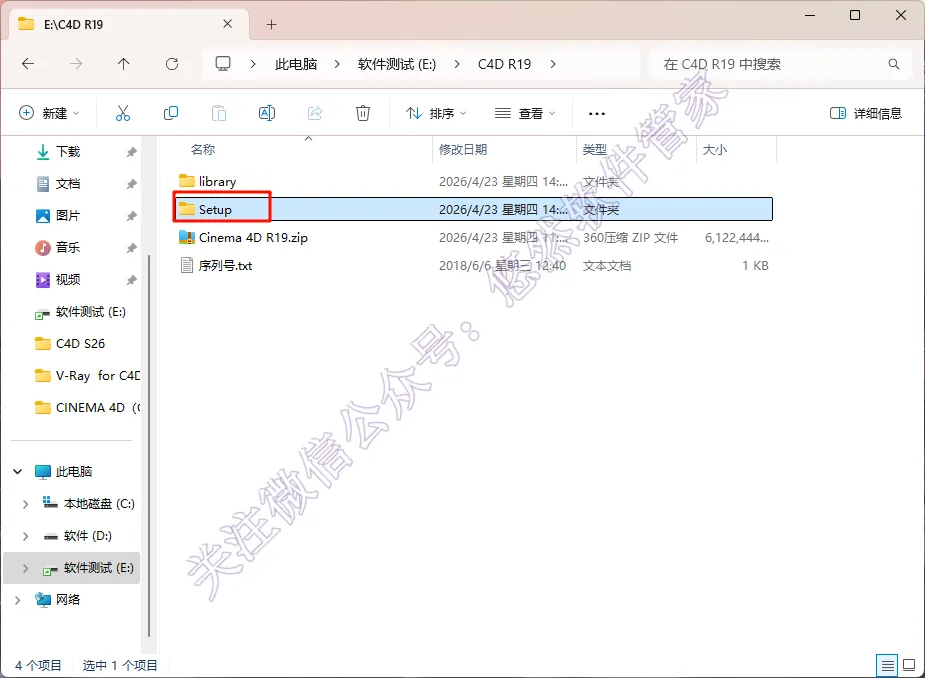Expand 本地磁盘 (C:) in tree
925x678 pixels.
(25, 504)
